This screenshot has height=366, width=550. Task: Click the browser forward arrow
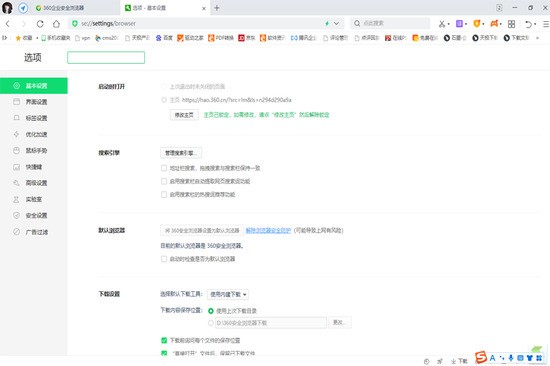[24, 24]
